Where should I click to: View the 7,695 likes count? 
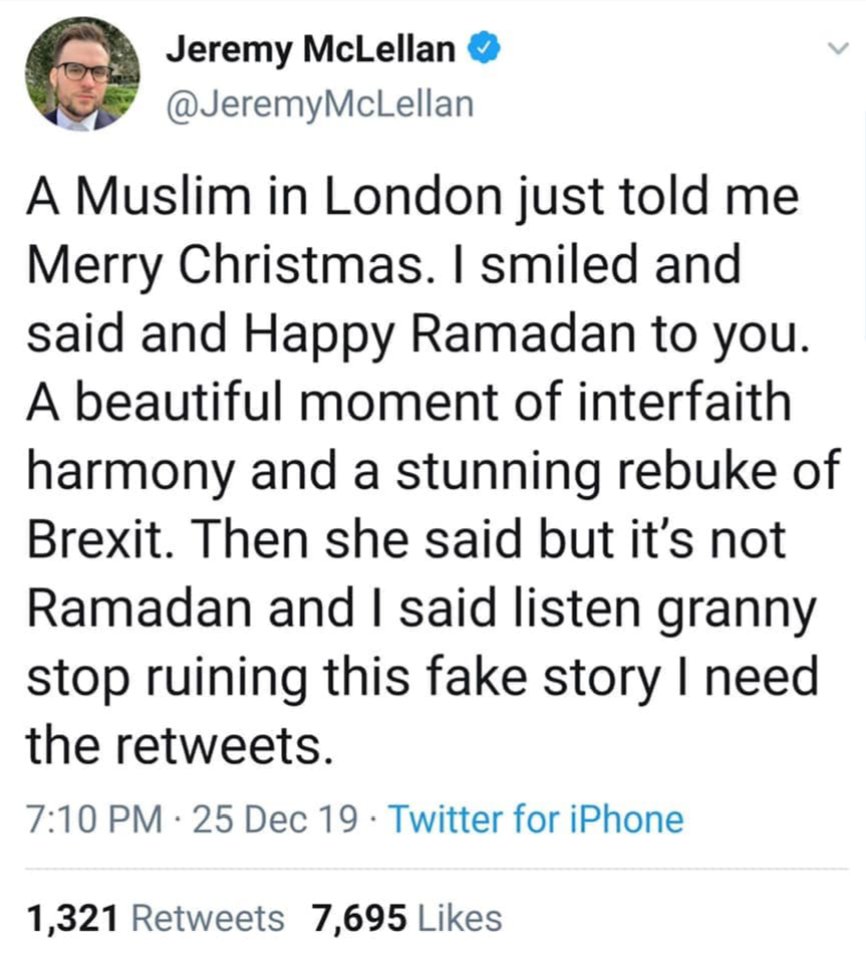click(360, 917)
